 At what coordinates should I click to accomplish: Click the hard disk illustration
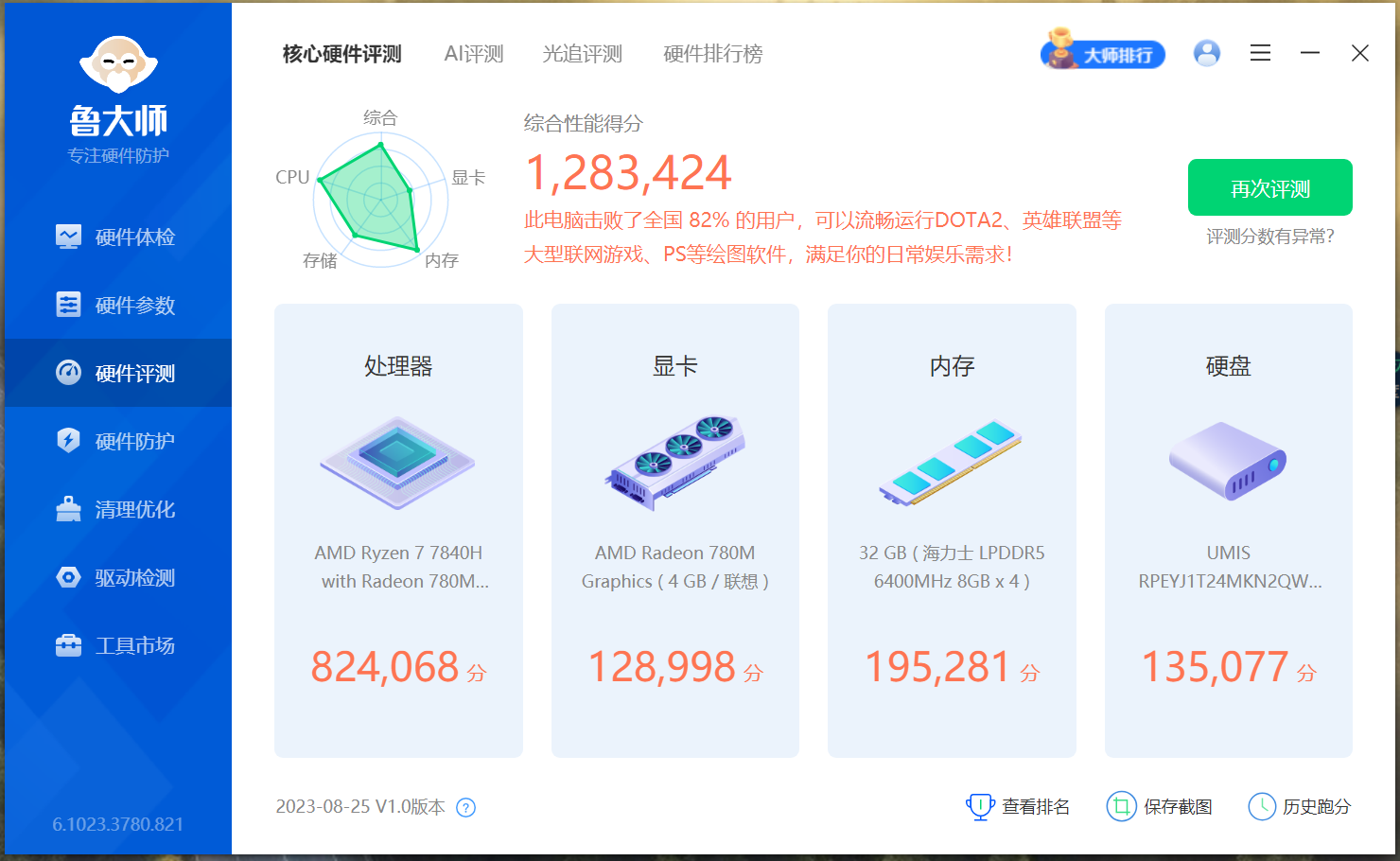click(x=1228, y=461)
